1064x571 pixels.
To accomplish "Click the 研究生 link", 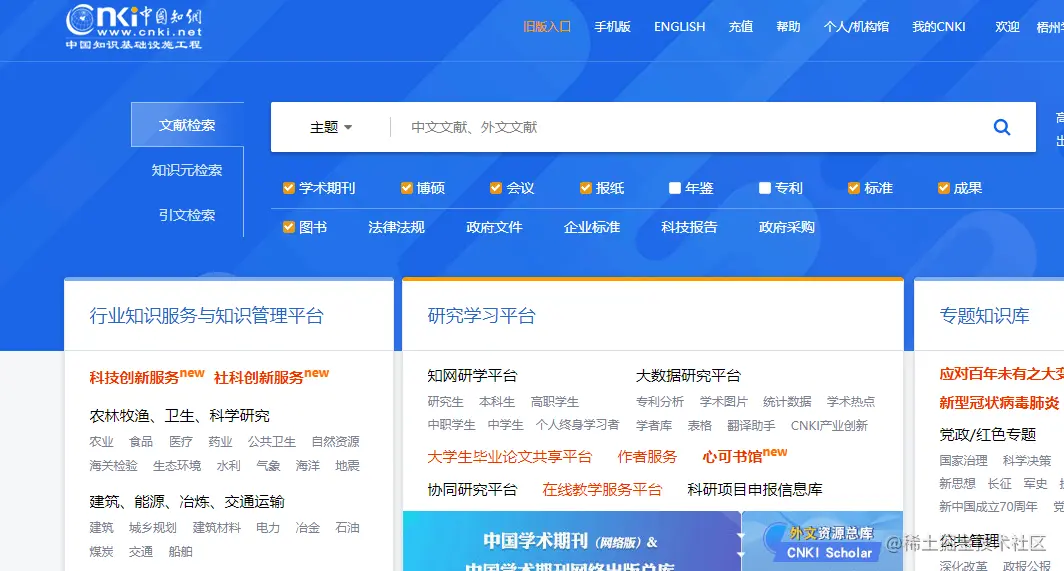I will click(445, 401).
